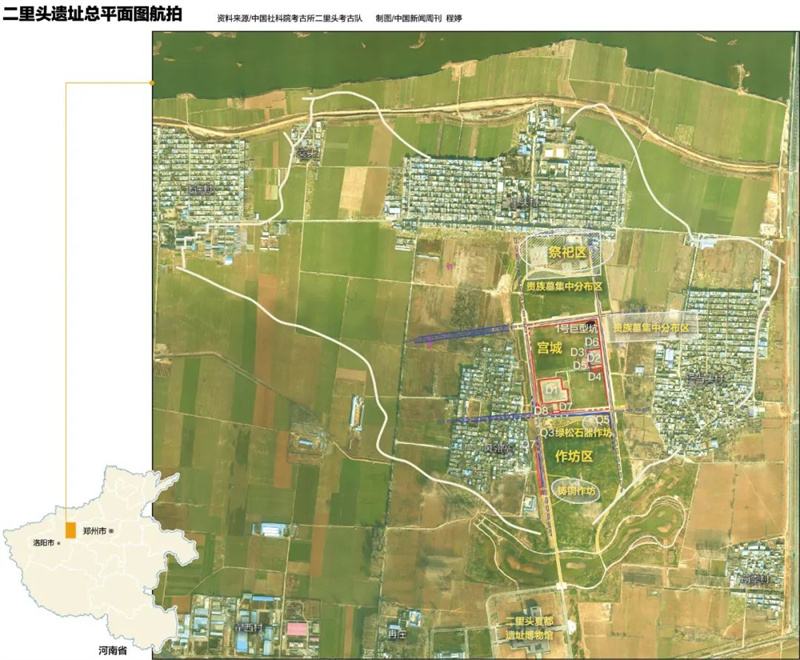Select 郑州市 on the province inset map
This screenshot has width=800, height=660.
pyautogui.click(x=94, y=531)
